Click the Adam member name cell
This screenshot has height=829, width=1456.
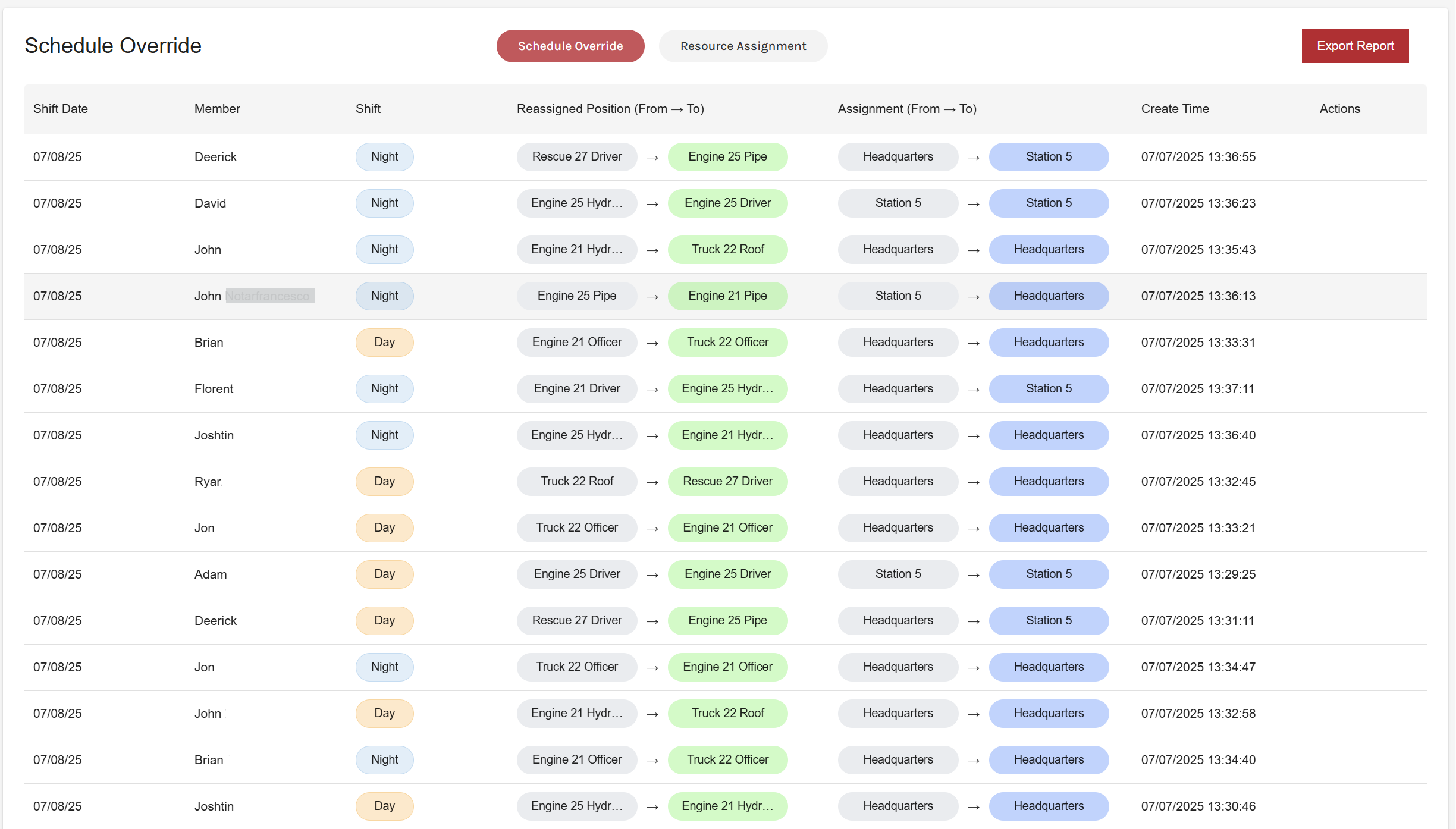point(211,574)
